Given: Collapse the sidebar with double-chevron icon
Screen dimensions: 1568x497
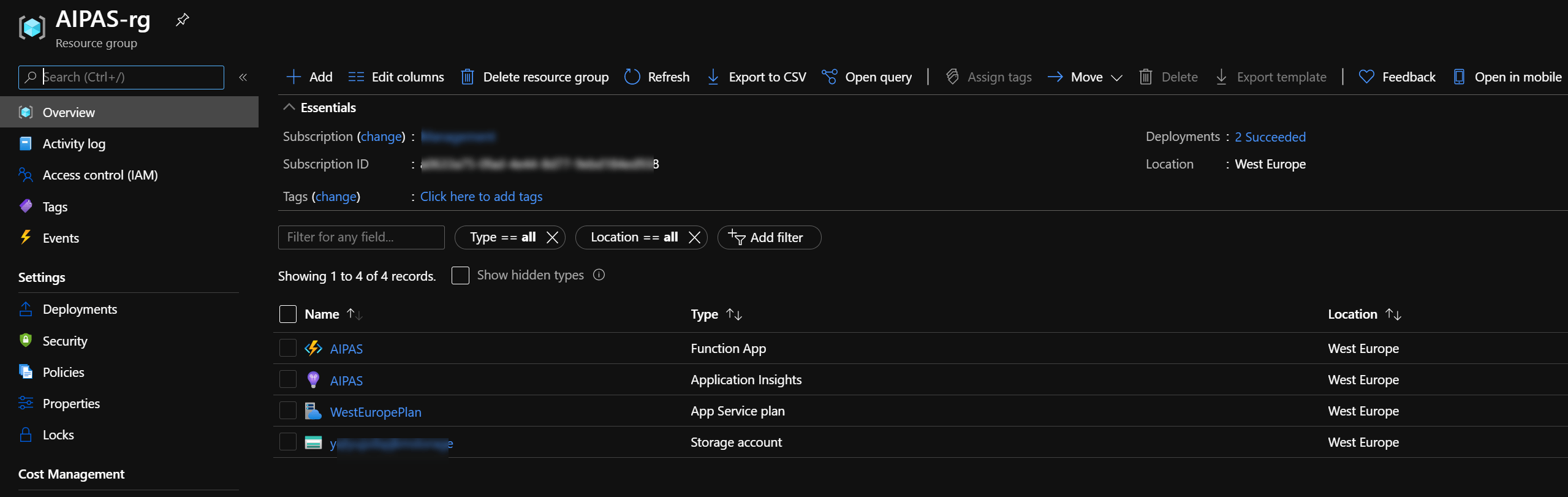Looking at the screenshot, I should tap(243, 77).
